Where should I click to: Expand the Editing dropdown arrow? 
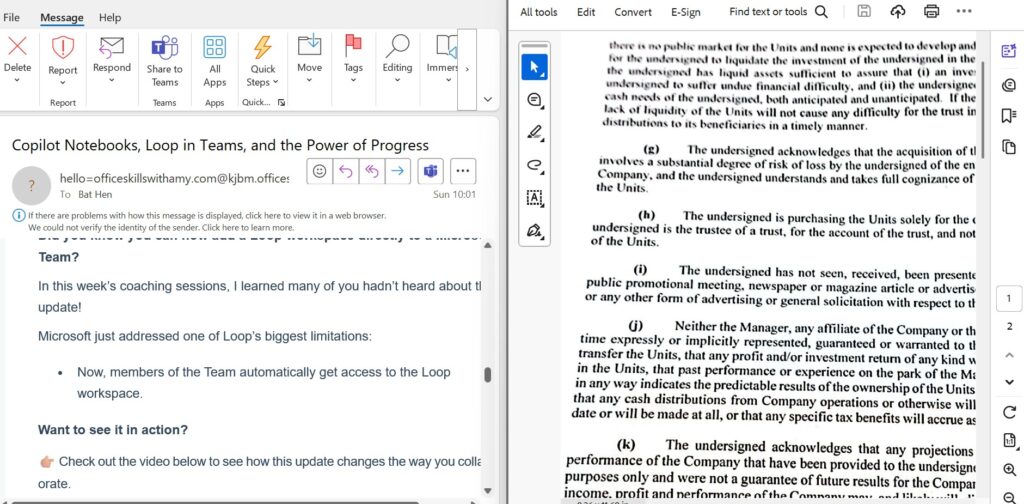pyautogui.click(x=397, y=80)
